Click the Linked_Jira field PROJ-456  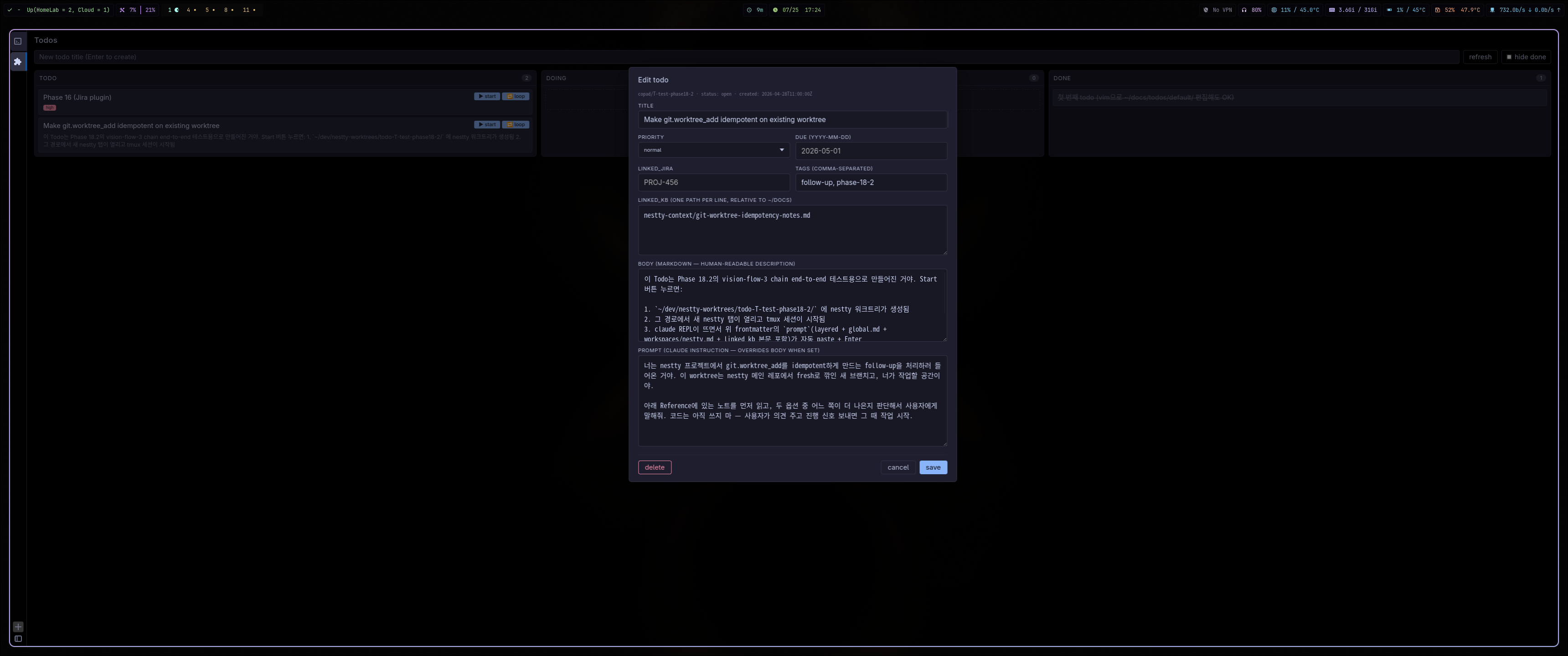(x=713, y=183)
